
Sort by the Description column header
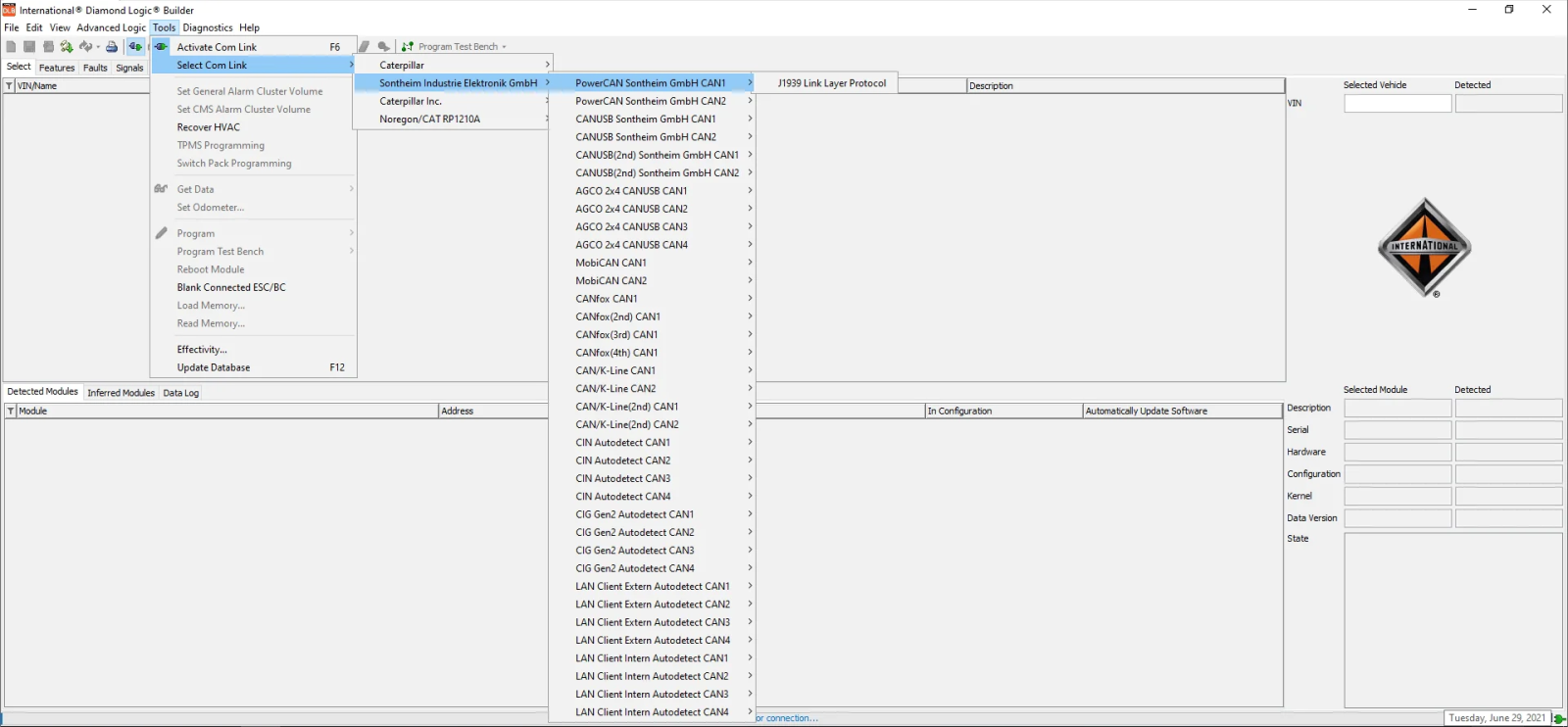tap(1125, 85)
